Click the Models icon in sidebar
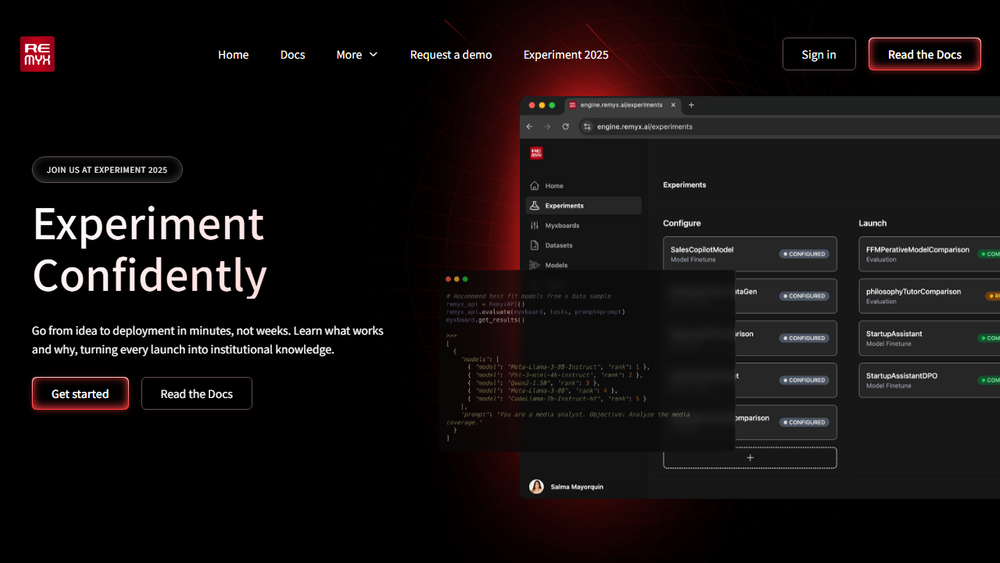 (534, 265)
